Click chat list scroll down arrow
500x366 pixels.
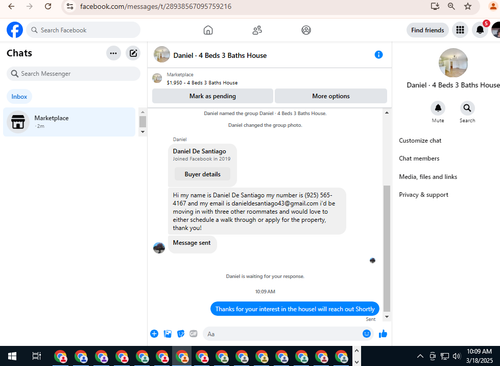[x=143, y=132]
